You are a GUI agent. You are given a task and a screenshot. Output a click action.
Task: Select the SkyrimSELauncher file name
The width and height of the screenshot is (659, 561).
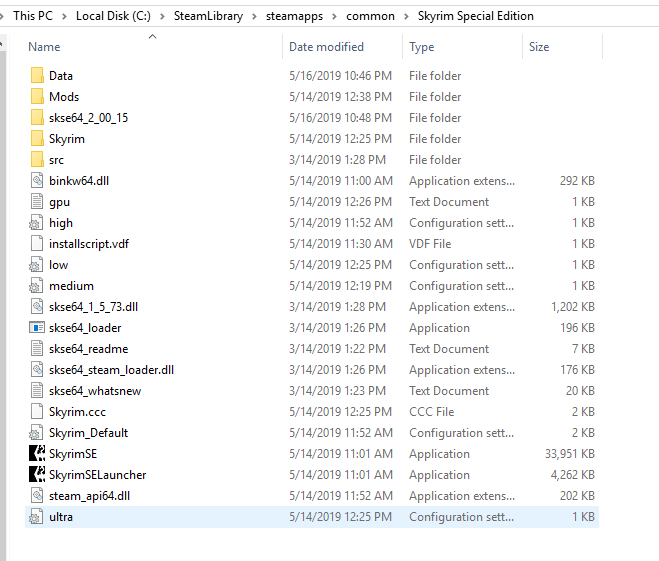click(x=98, y=475)
